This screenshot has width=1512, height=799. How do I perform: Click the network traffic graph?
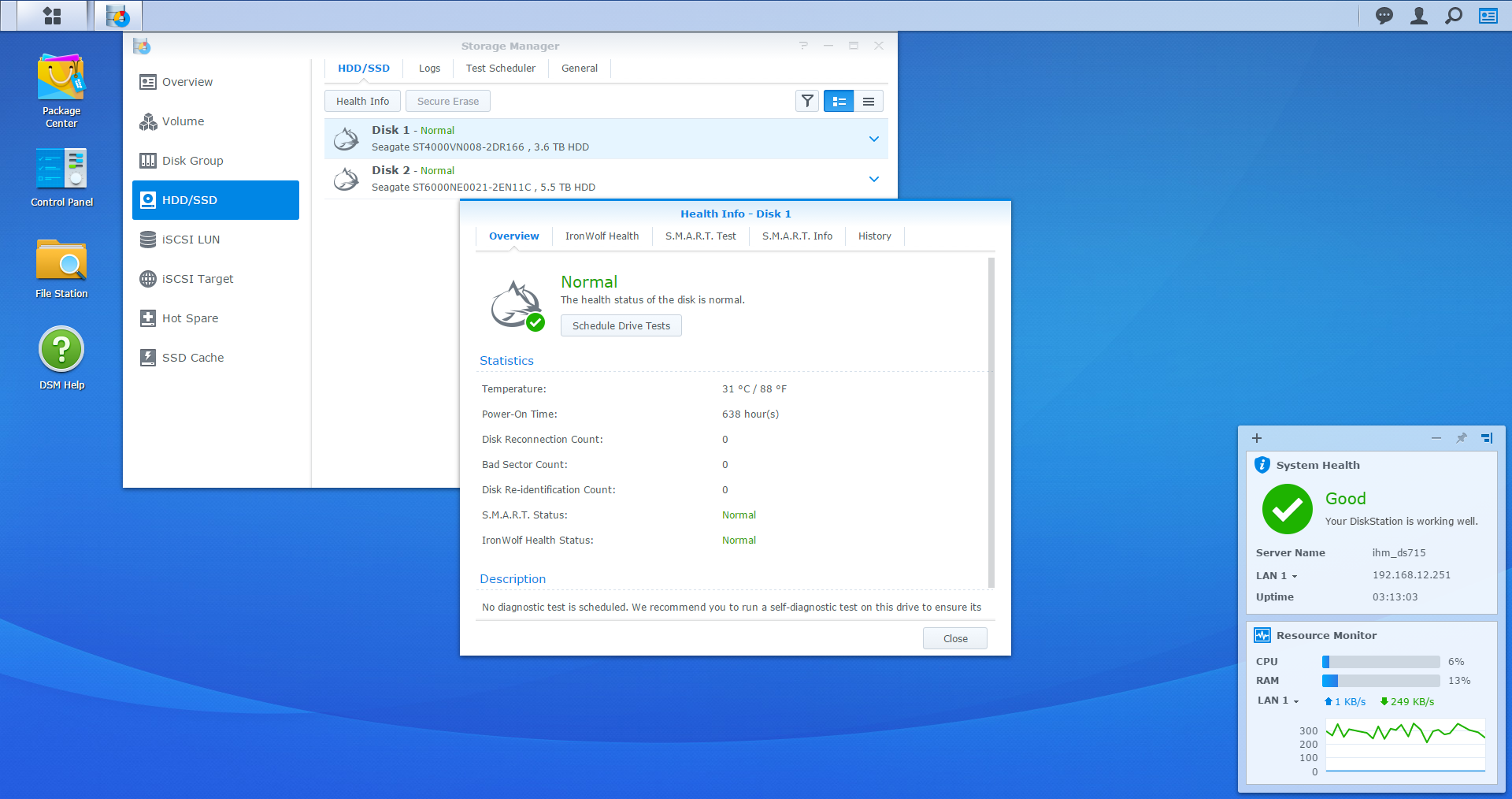click(x=1406, y=745)
